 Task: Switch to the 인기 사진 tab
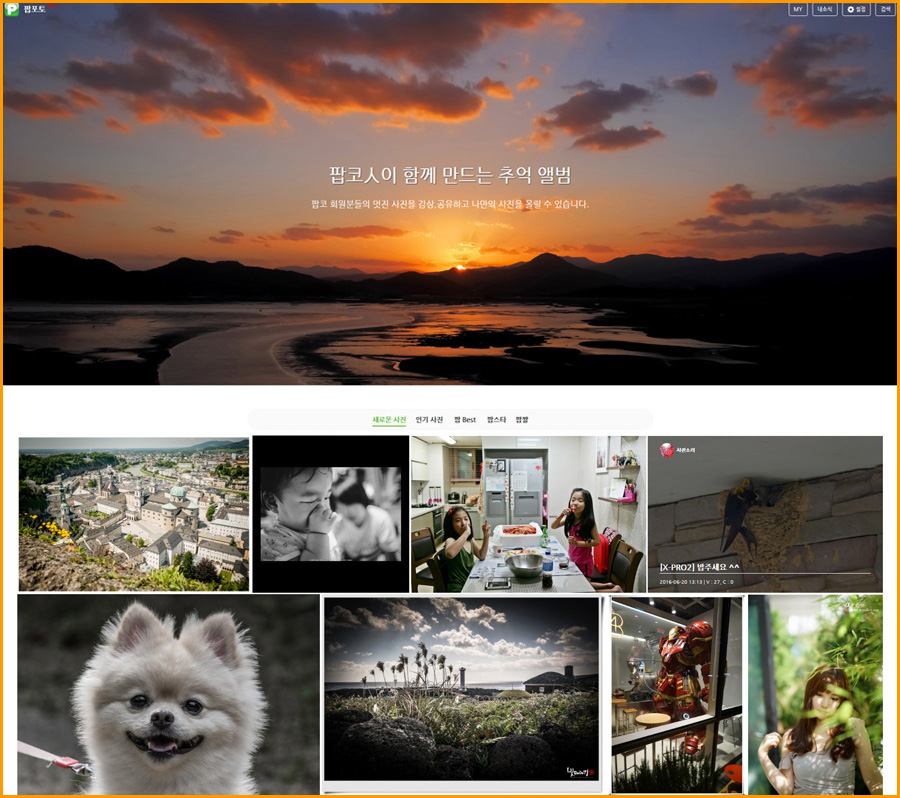429,420
